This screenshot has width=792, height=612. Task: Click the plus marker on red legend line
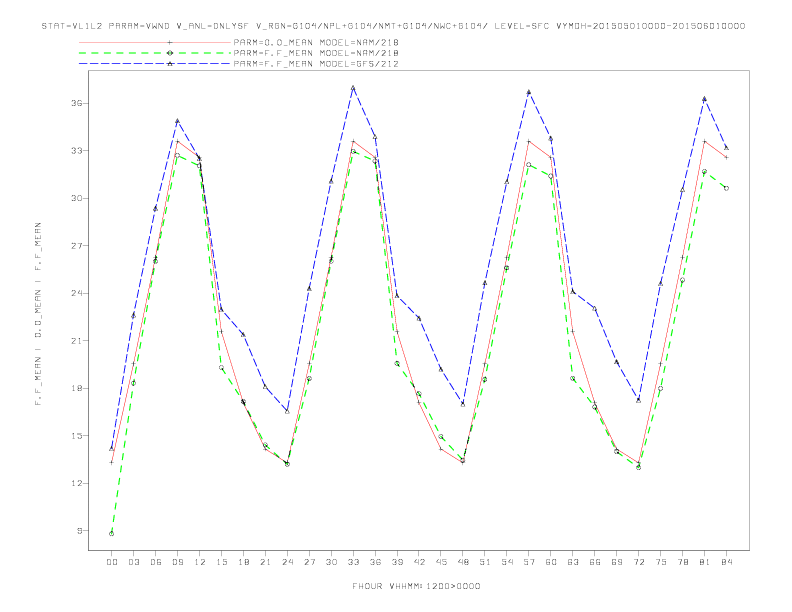(170, 42)
